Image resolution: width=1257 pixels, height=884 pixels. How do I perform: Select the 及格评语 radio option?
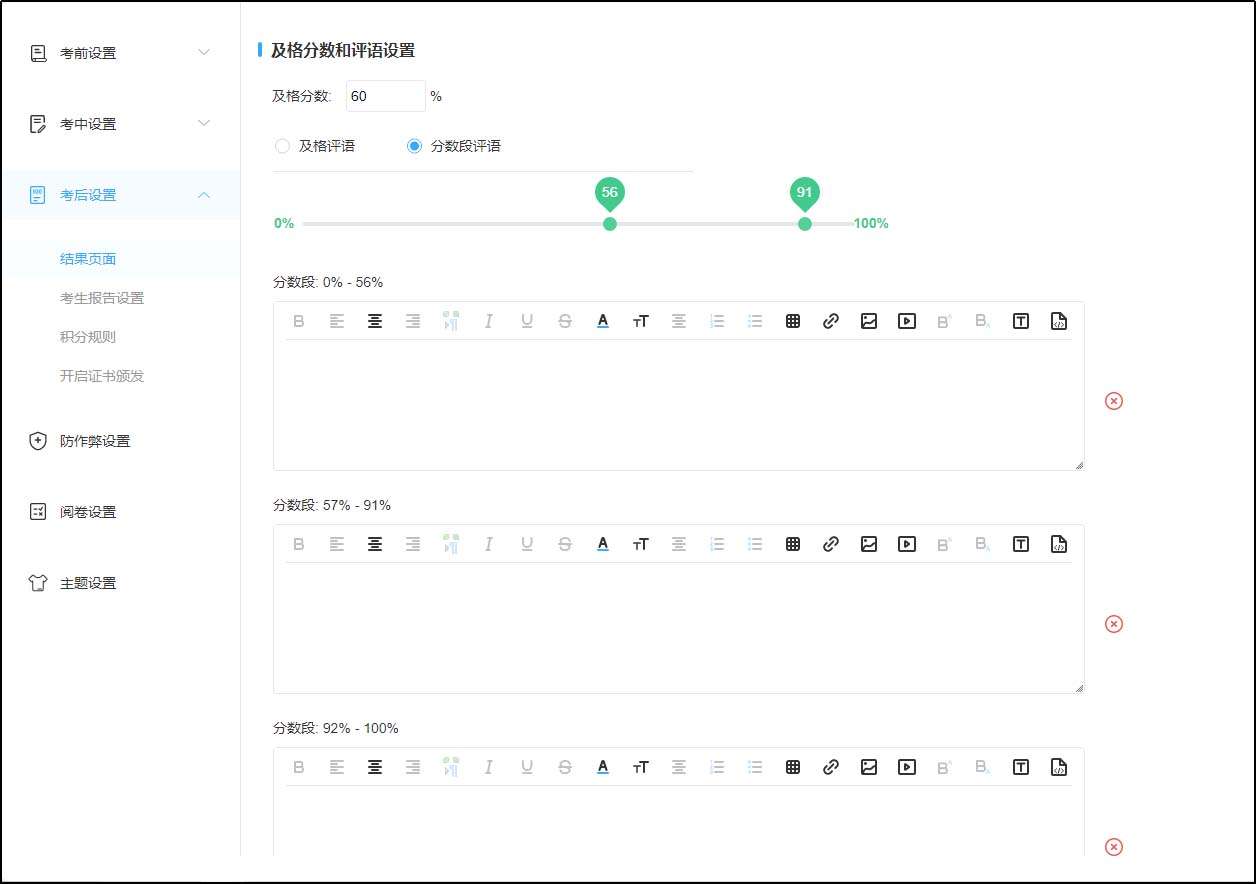283,146
